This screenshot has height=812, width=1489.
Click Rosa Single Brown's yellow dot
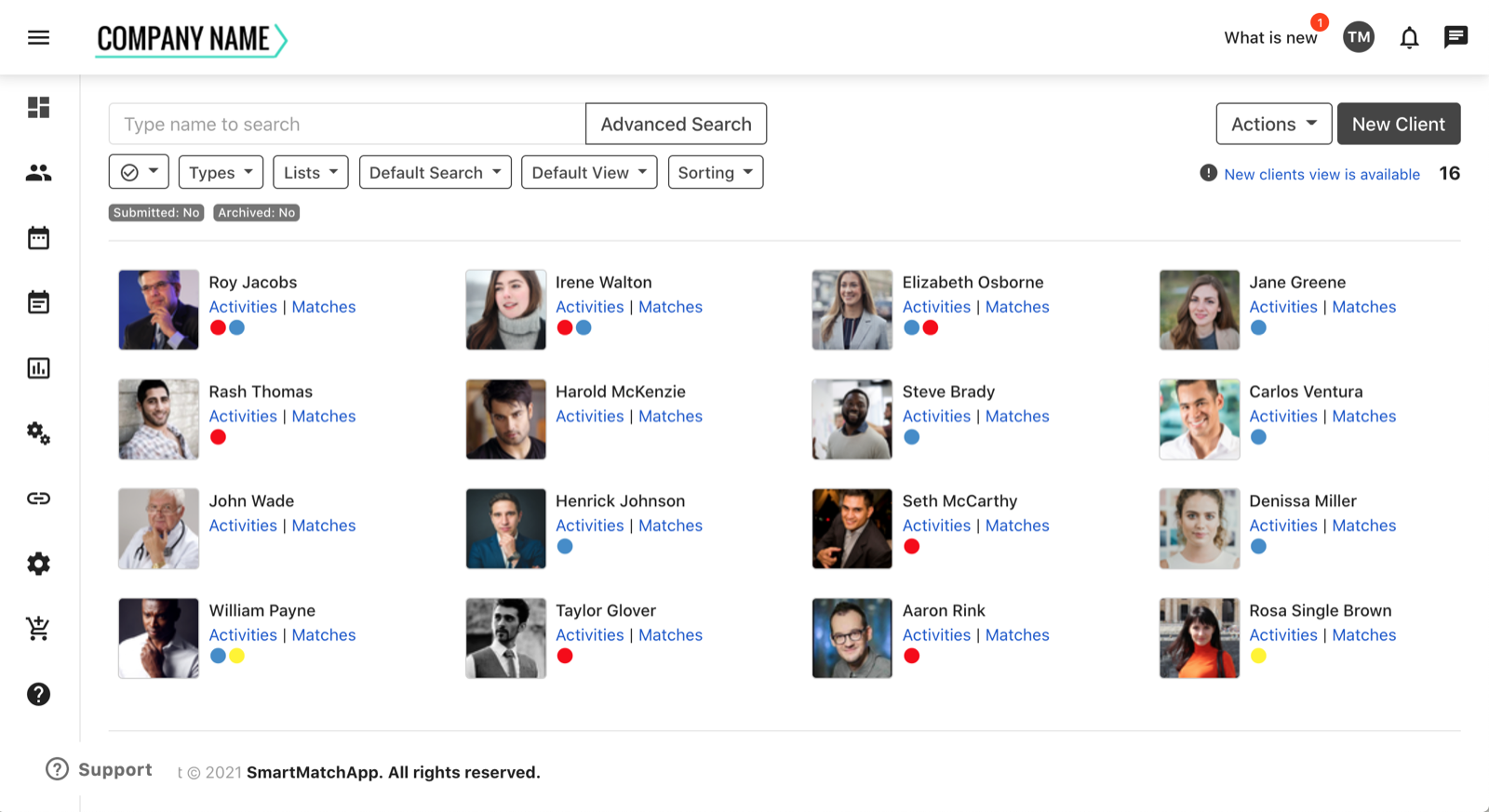click(1258, 657)
